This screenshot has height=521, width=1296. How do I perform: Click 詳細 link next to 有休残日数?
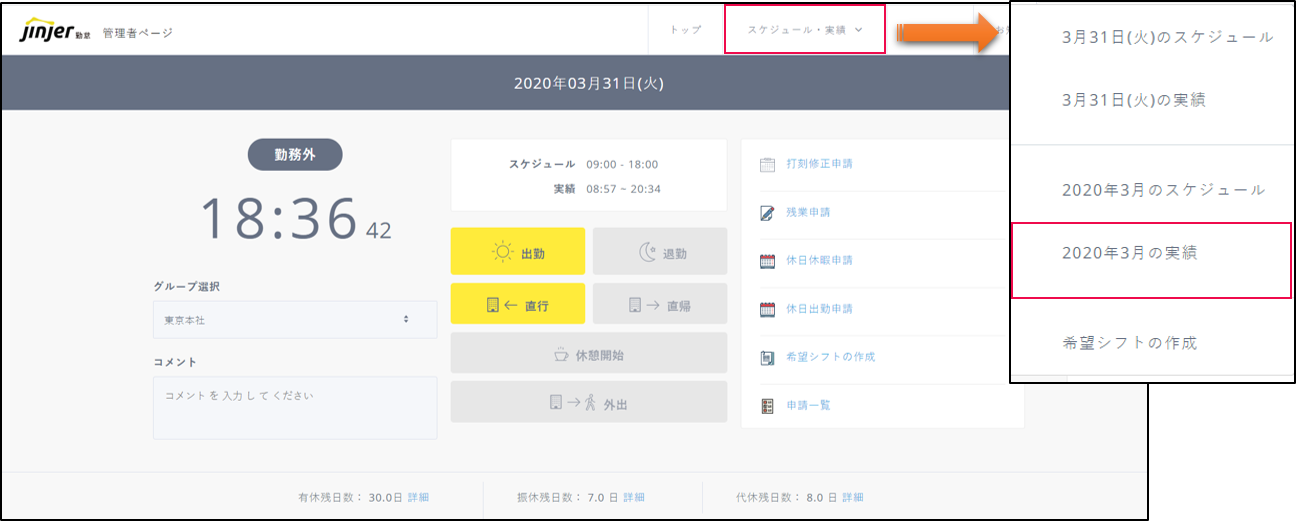[418, 497]
